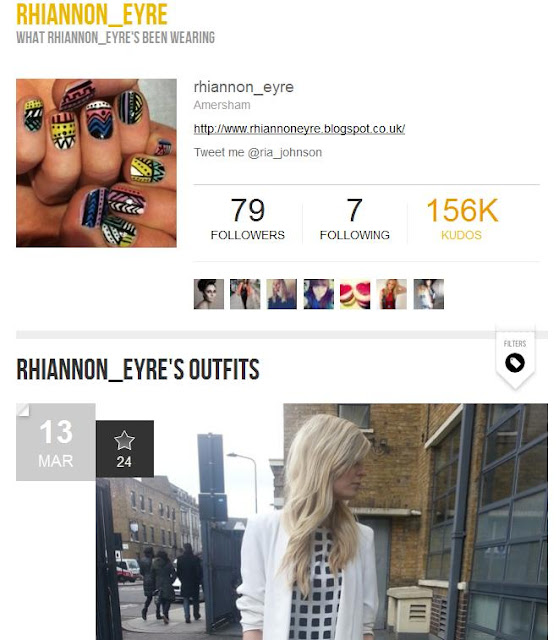Open the last follower thumbnail in the row
The width and height of the screenshot is (559, 640).
point(428,294)
